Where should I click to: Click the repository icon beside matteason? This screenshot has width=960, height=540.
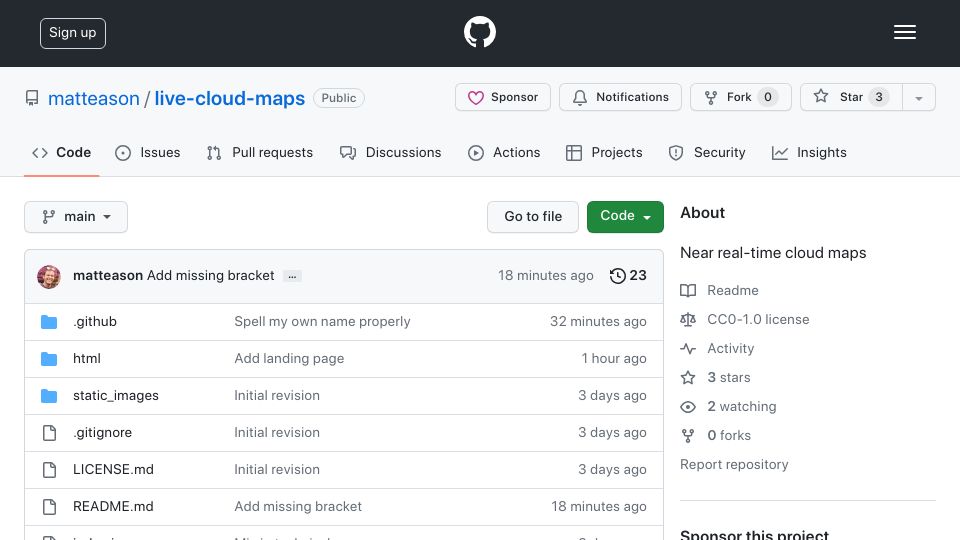[32, 98]
